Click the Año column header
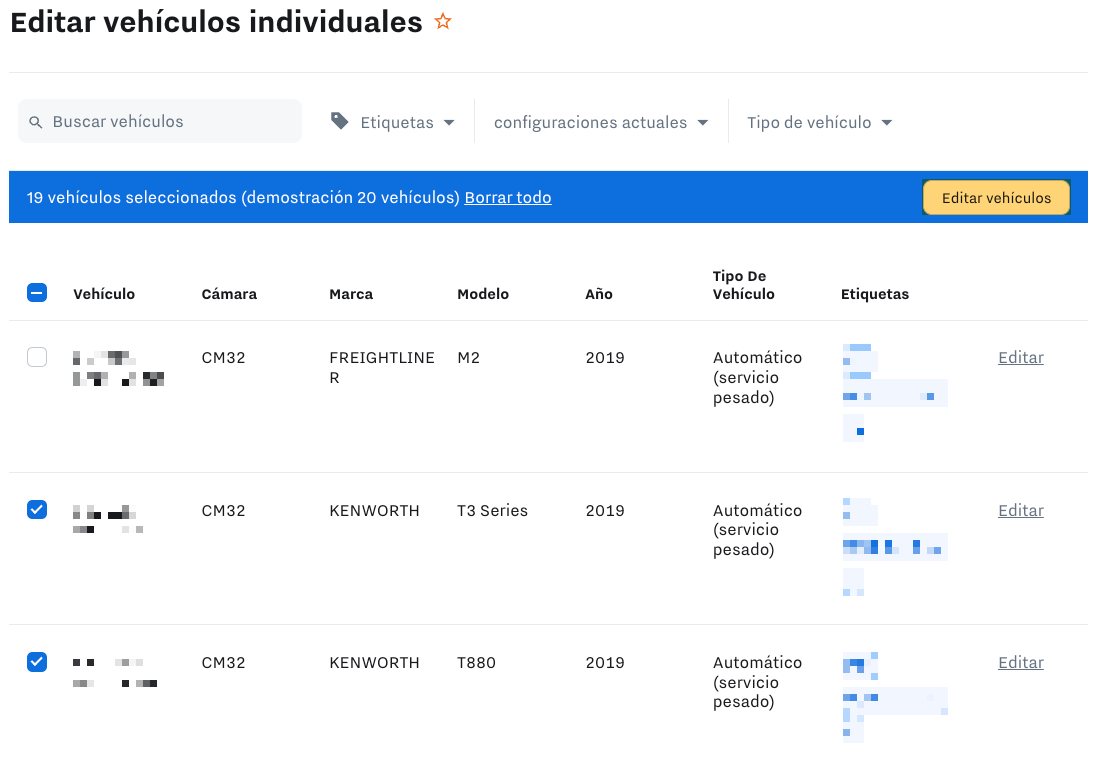The image size is (1099, 767). click(x=599, y=294)
